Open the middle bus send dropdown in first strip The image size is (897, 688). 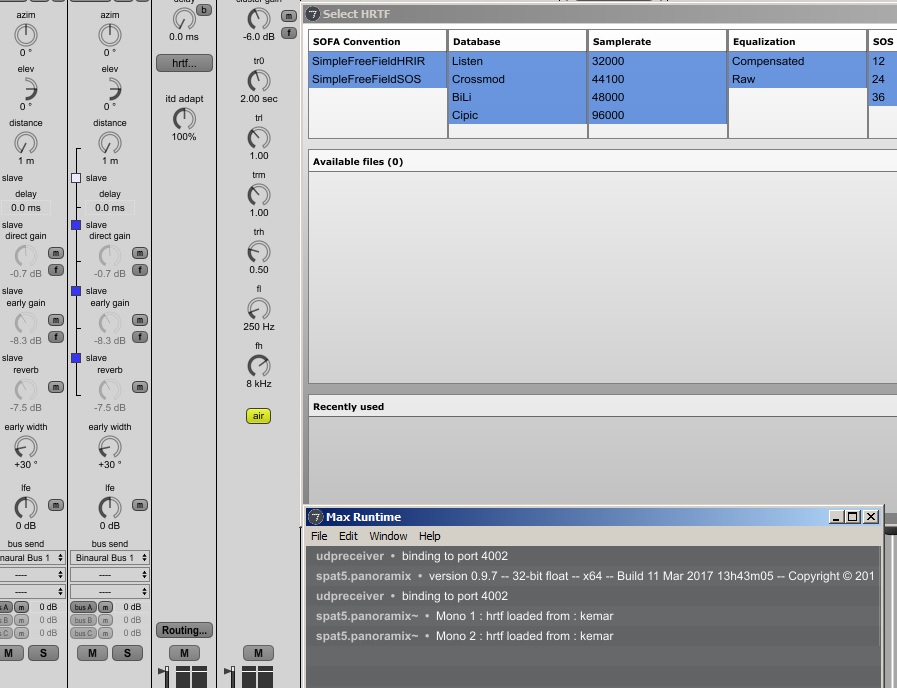point(32,575)
